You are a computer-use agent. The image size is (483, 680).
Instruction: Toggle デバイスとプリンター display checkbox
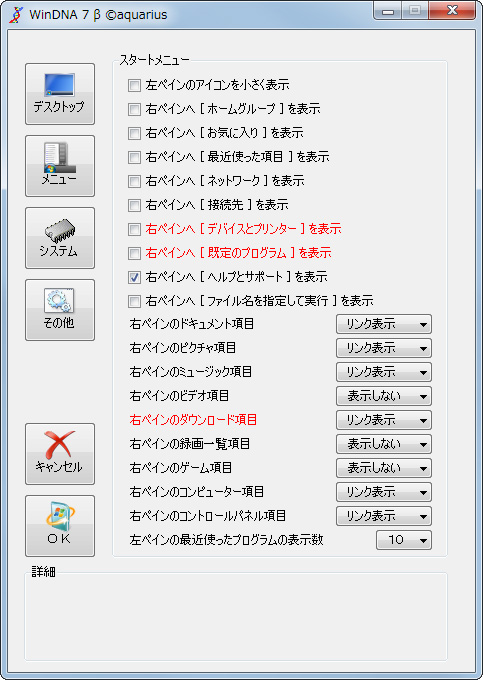coord(134,229)
